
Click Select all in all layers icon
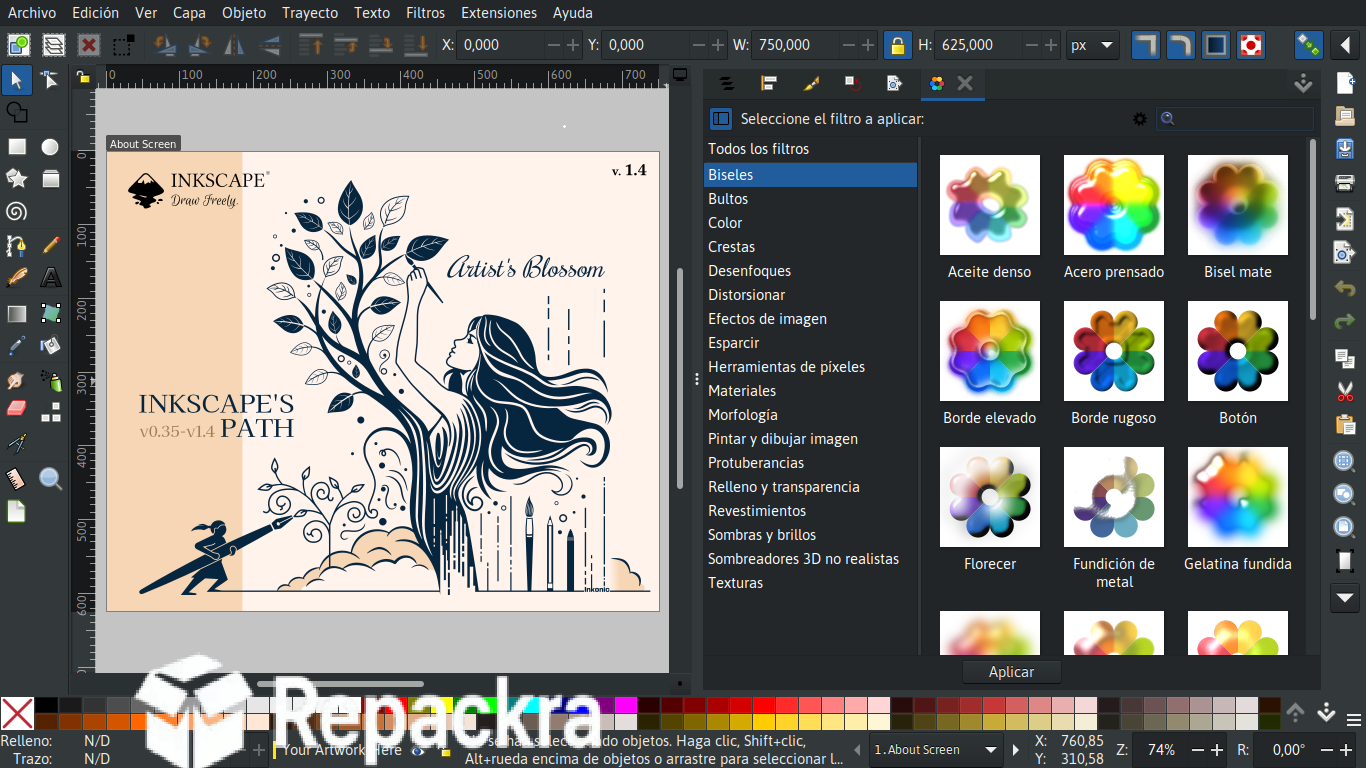pos(54,45)
